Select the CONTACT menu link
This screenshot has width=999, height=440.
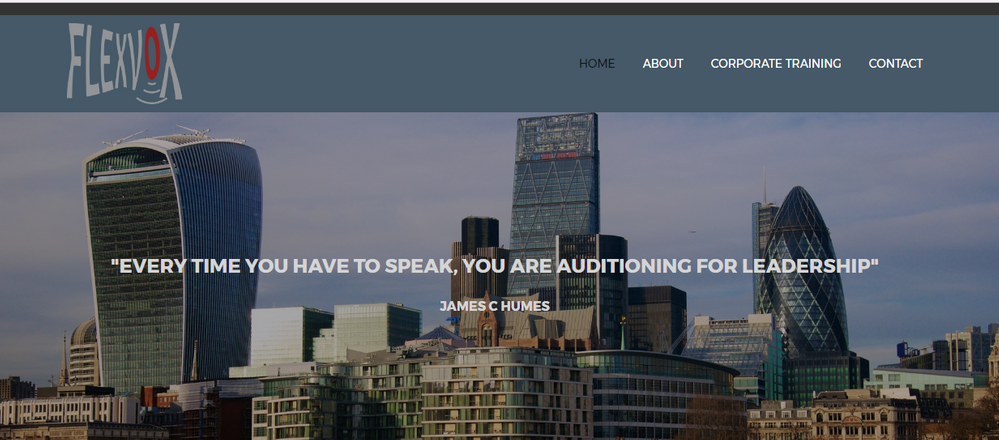point(895,64)
